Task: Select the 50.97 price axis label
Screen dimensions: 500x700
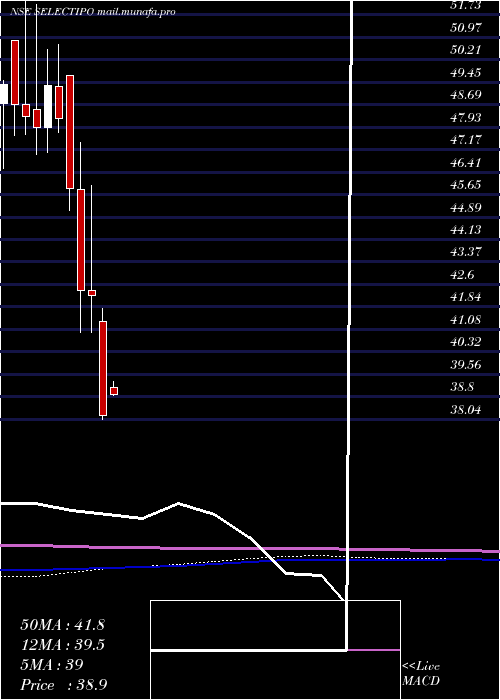Action: point(466,28)
